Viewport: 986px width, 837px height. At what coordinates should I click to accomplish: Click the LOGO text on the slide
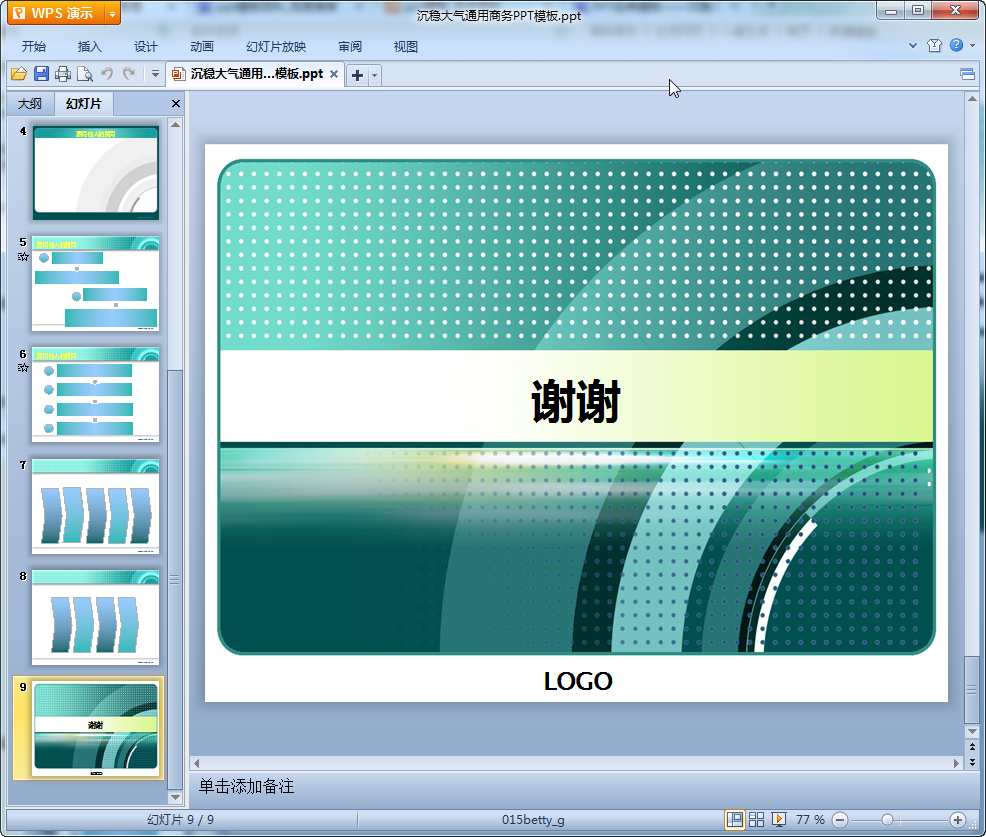tap(578, 681)
